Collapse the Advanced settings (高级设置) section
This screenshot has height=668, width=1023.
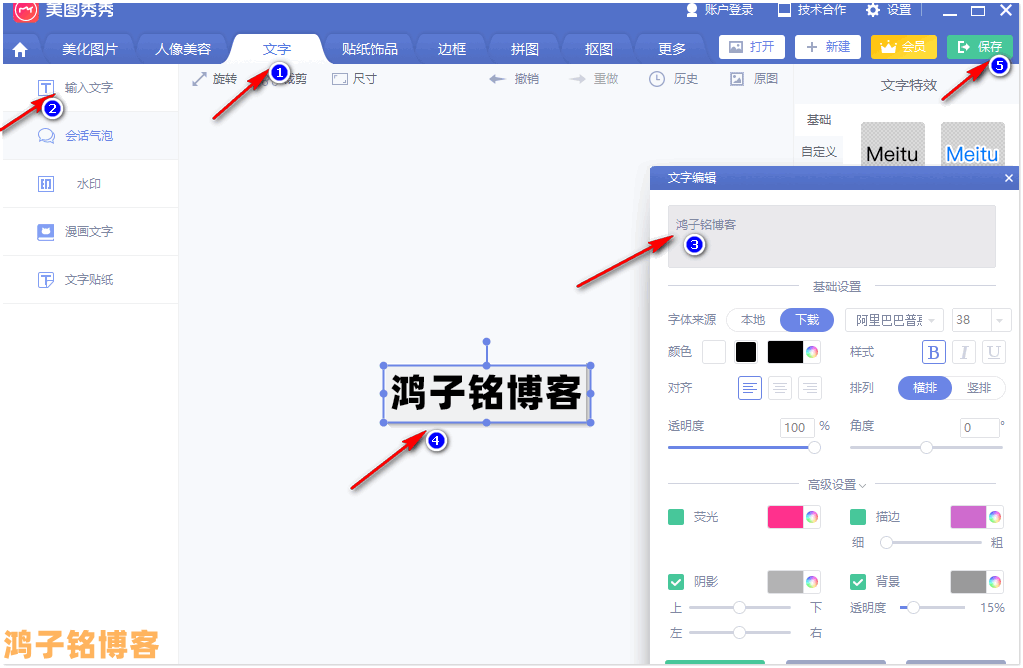pos(837,485)
